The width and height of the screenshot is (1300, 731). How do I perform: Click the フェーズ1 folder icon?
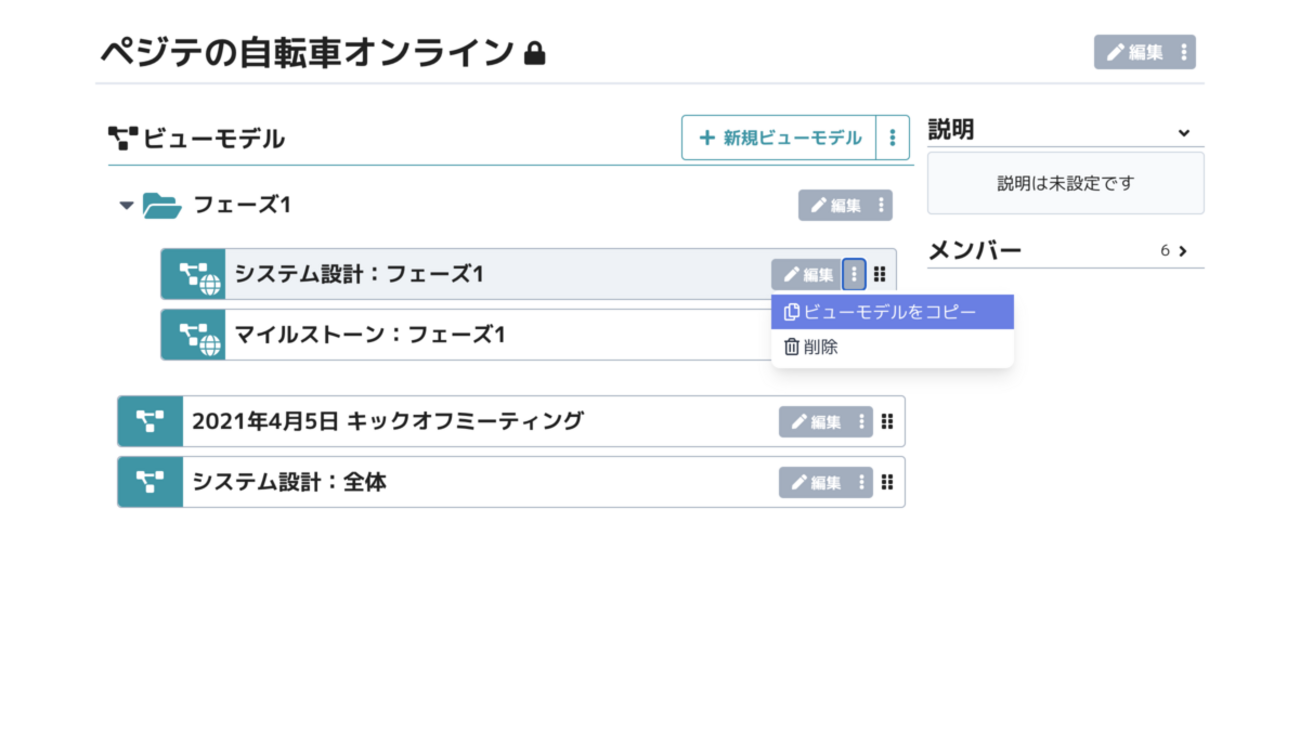click(161, 206)
